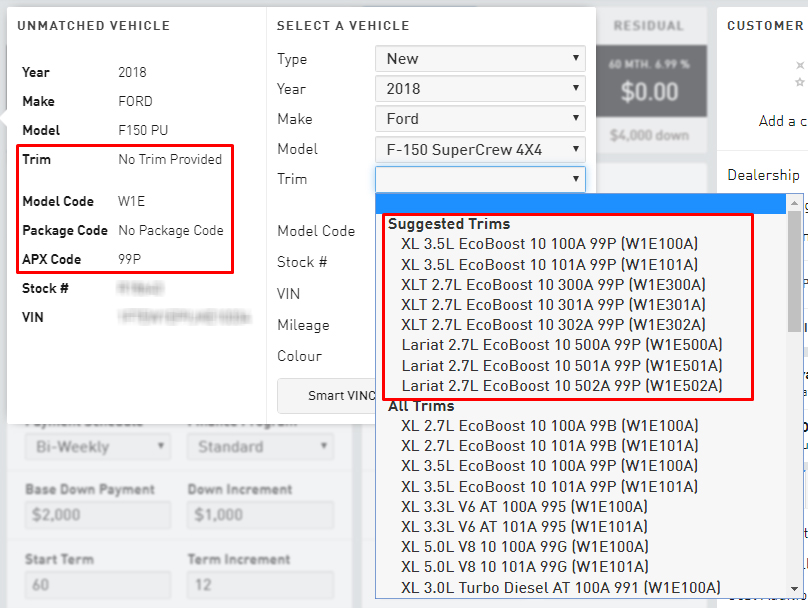Click the Dealership label in customer panel
Viewport: 808px width, 608px height.
pyautogui.click(x=763, y=175)
